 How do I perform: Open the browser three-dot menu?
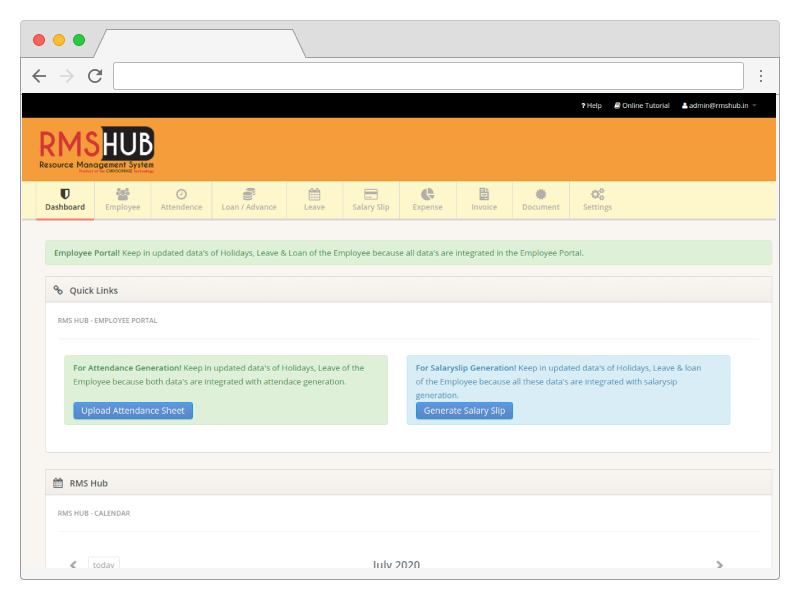pyautogui.click(x=761, y=76)
